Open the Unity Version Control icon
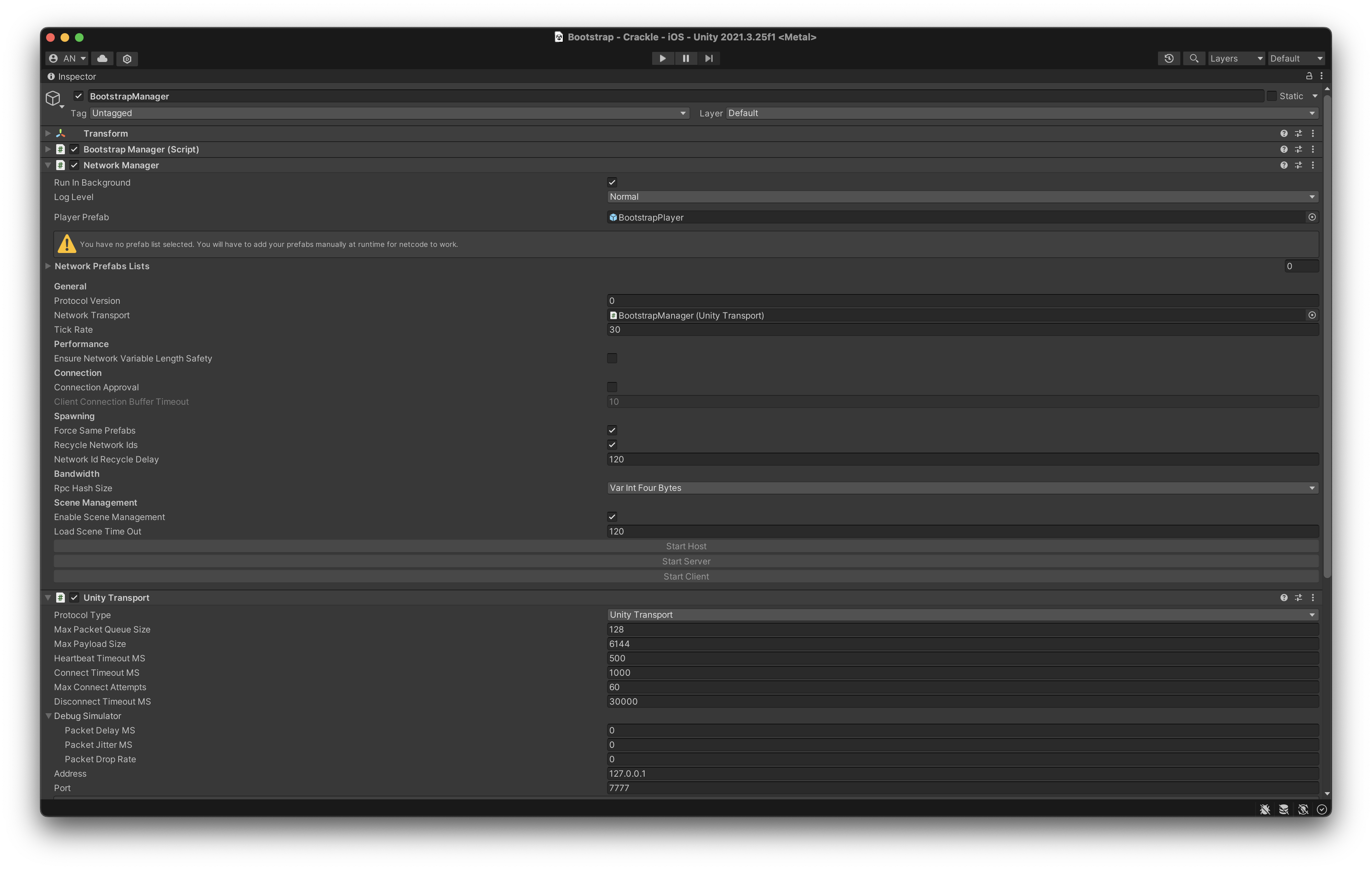Viewport: 1372px width, 870px height. point(126,59)
